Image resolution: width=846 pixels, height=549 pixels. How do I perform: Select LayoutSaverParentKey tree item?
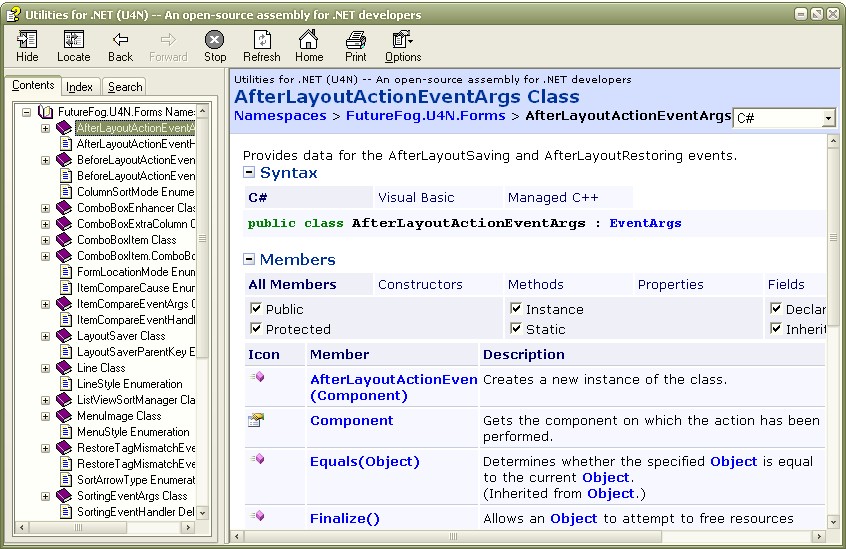[135, 352]
